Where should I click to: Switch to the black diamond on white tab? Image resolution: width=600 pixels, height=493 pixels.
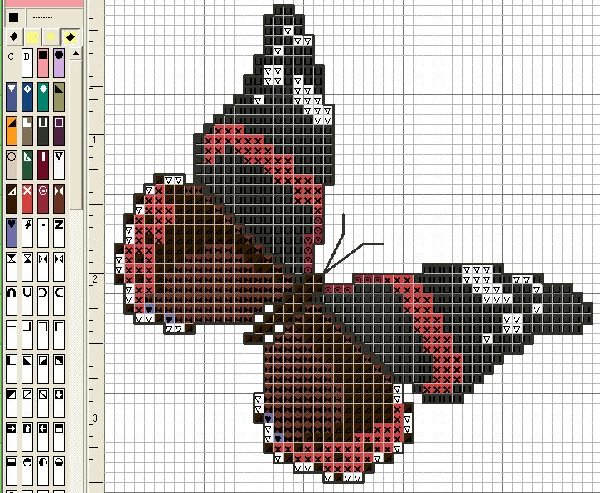[12, 37]
